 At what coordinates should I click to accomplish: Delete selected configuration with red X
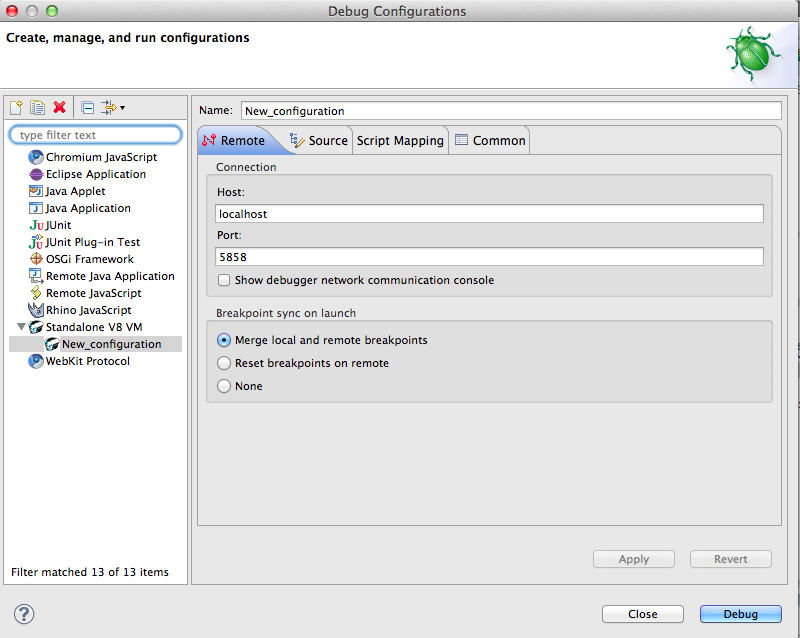[x=60, y=107]
